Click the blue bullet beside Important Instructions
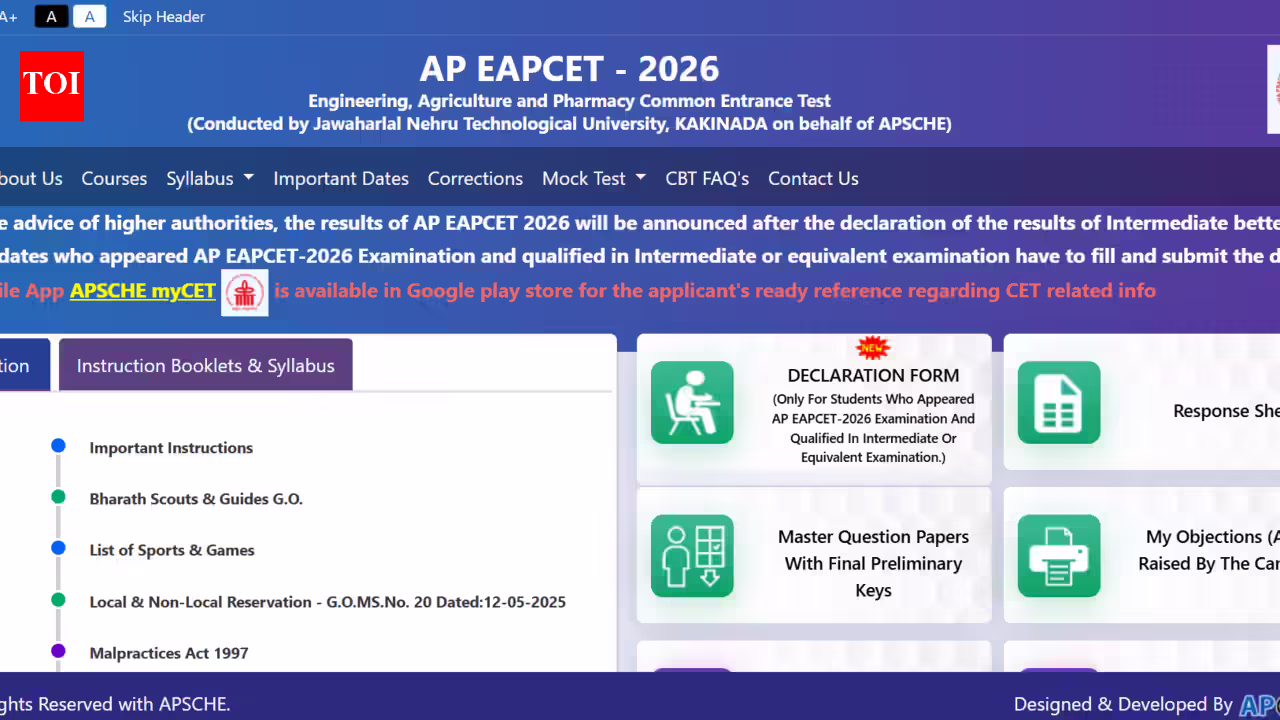 tap(58, 445)
